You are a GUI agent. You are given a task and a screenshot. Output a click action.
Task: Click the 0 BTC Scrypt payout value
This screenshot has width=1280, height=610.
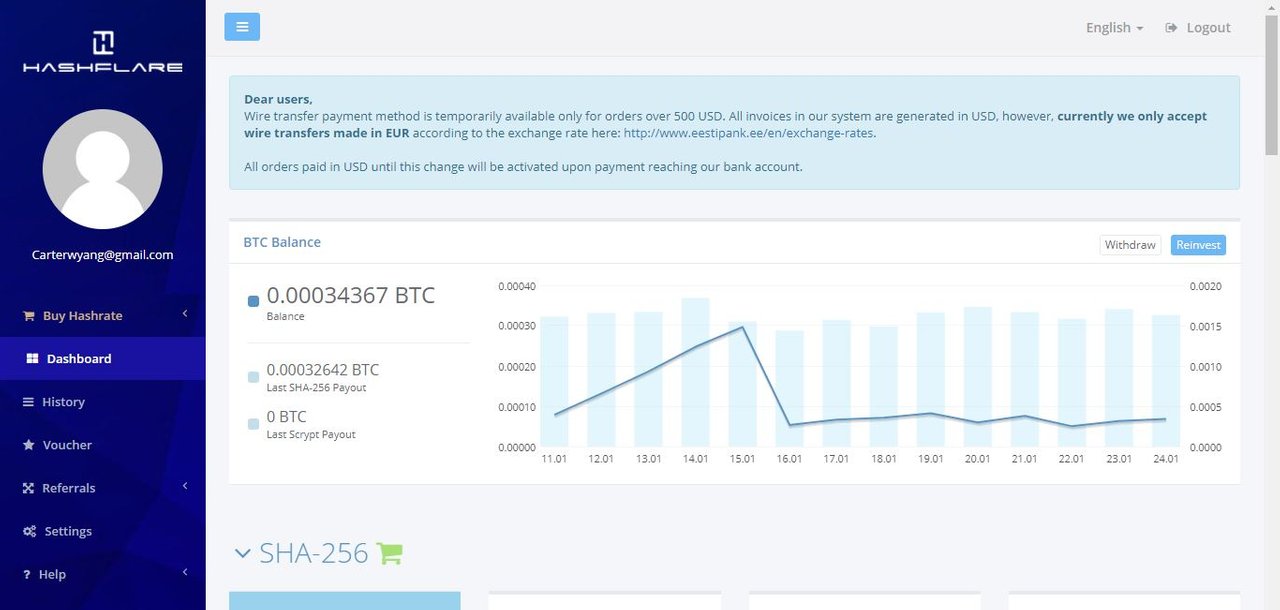[x=287, y=417]
